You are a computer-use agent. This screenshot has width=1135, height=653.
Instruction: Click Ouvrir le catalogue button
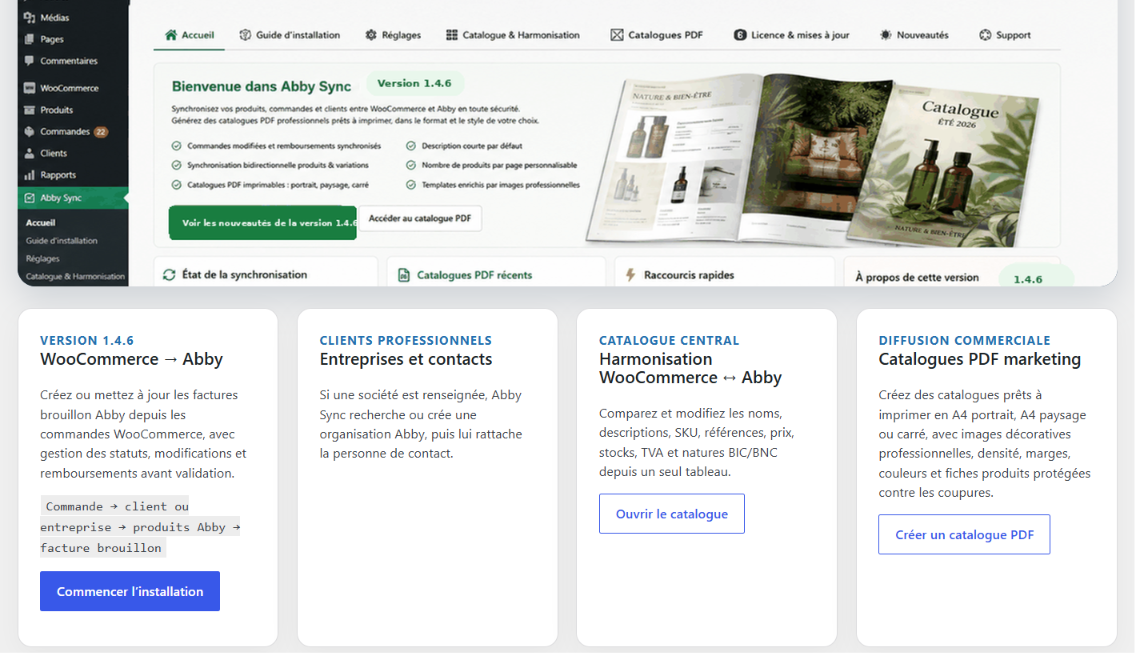[672, 514]
